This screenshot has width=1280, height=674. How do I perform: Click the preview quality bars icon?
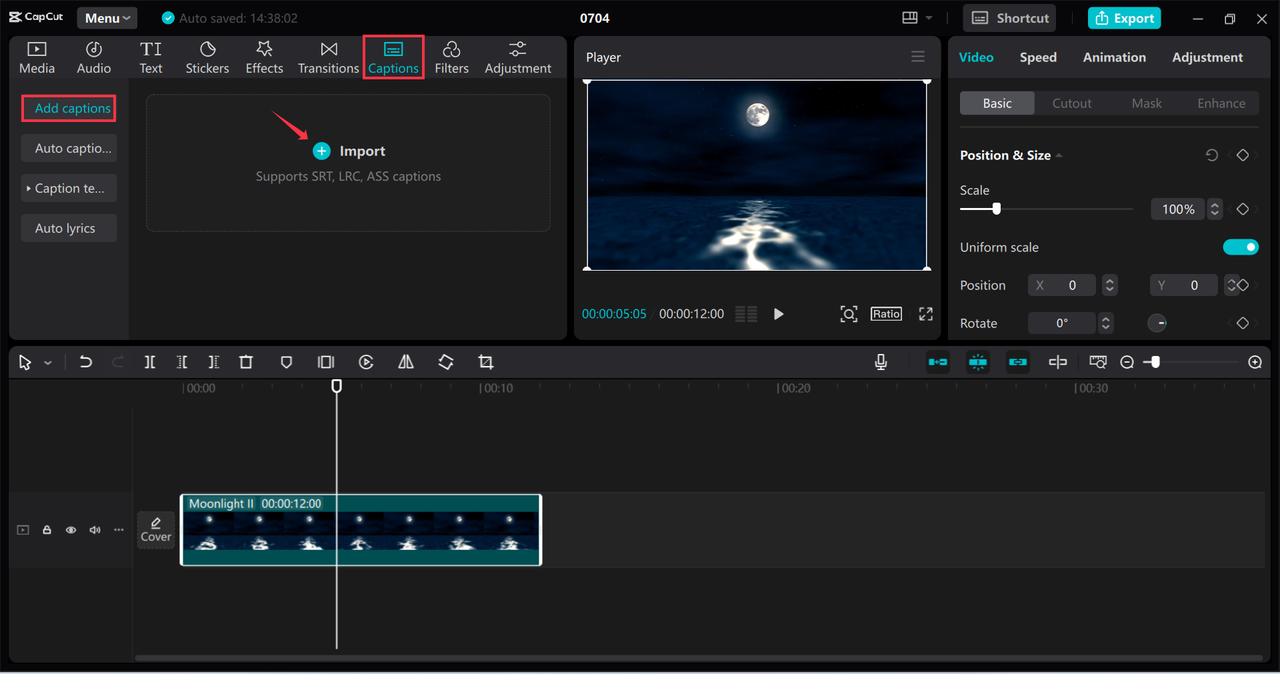pyautogui.click(x=746, y=314)
